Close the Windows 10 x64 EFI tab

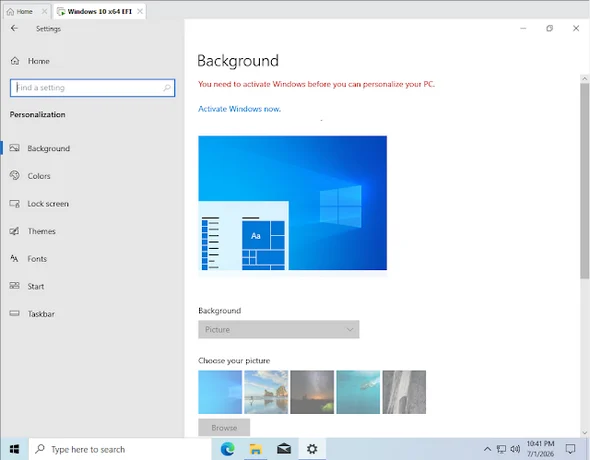140,12
